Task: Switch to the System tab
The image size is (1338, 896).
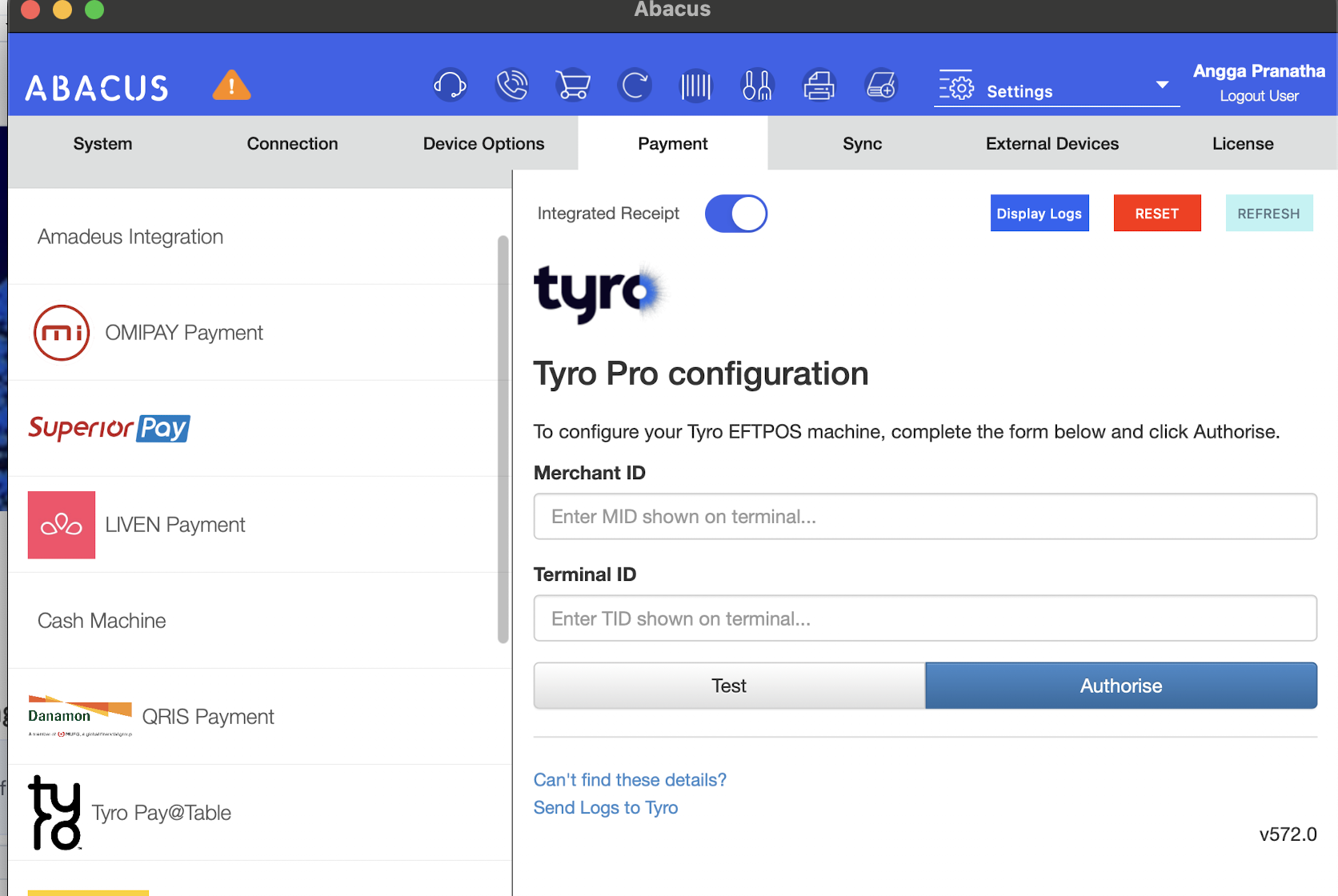Action: pos(102,143)
